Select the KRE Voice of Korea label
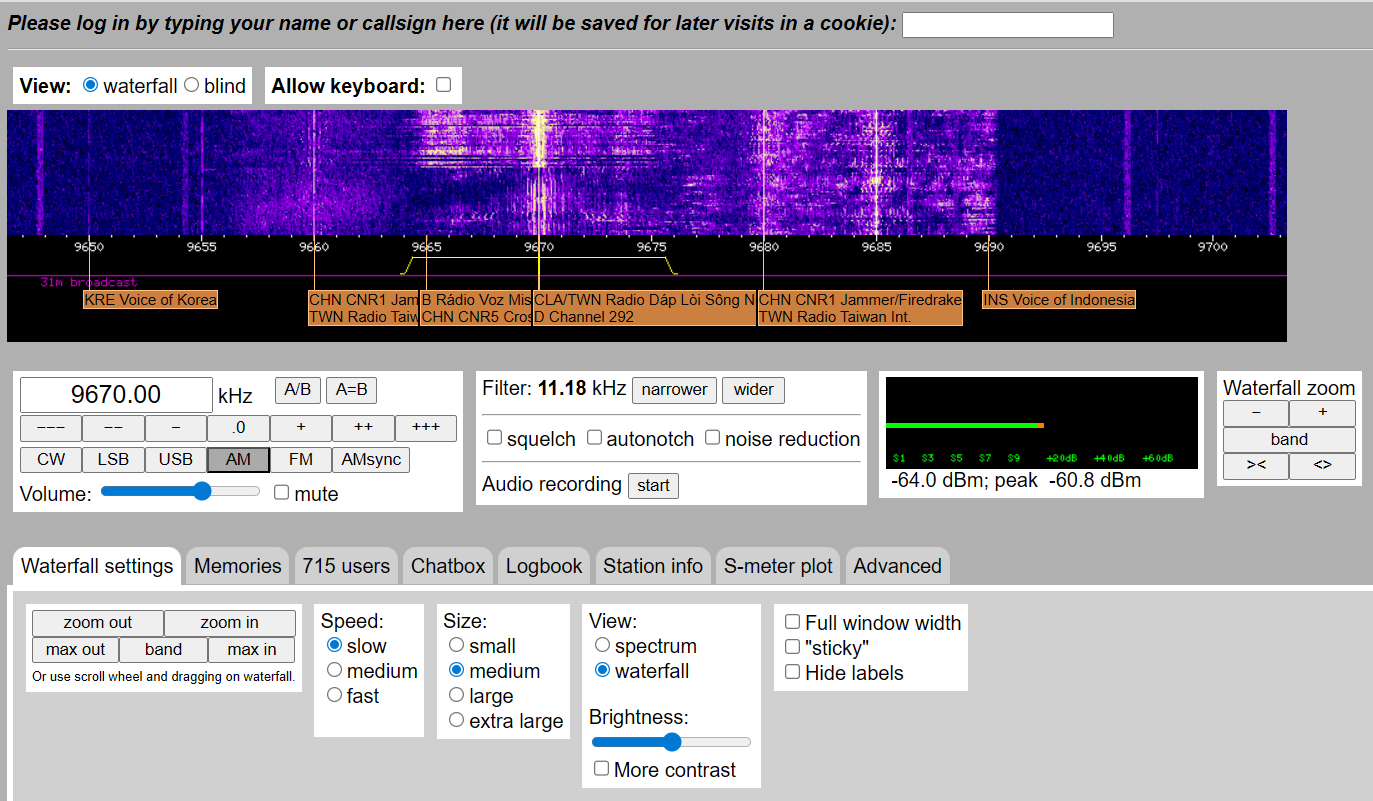The image size is (1373, 801). pos(150,300)
